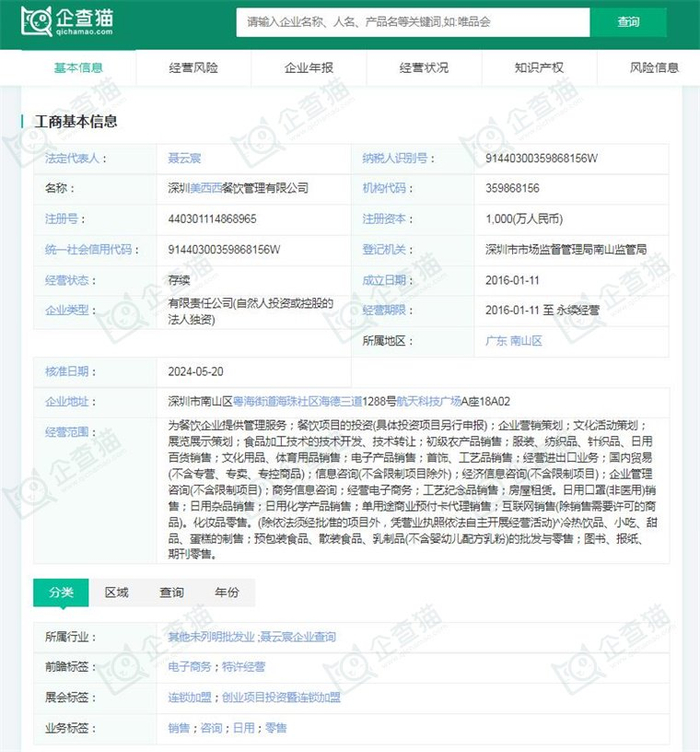The image size is (700, 752).
Task: Click the 机构代码 label link
Action: tap(384, 188)
